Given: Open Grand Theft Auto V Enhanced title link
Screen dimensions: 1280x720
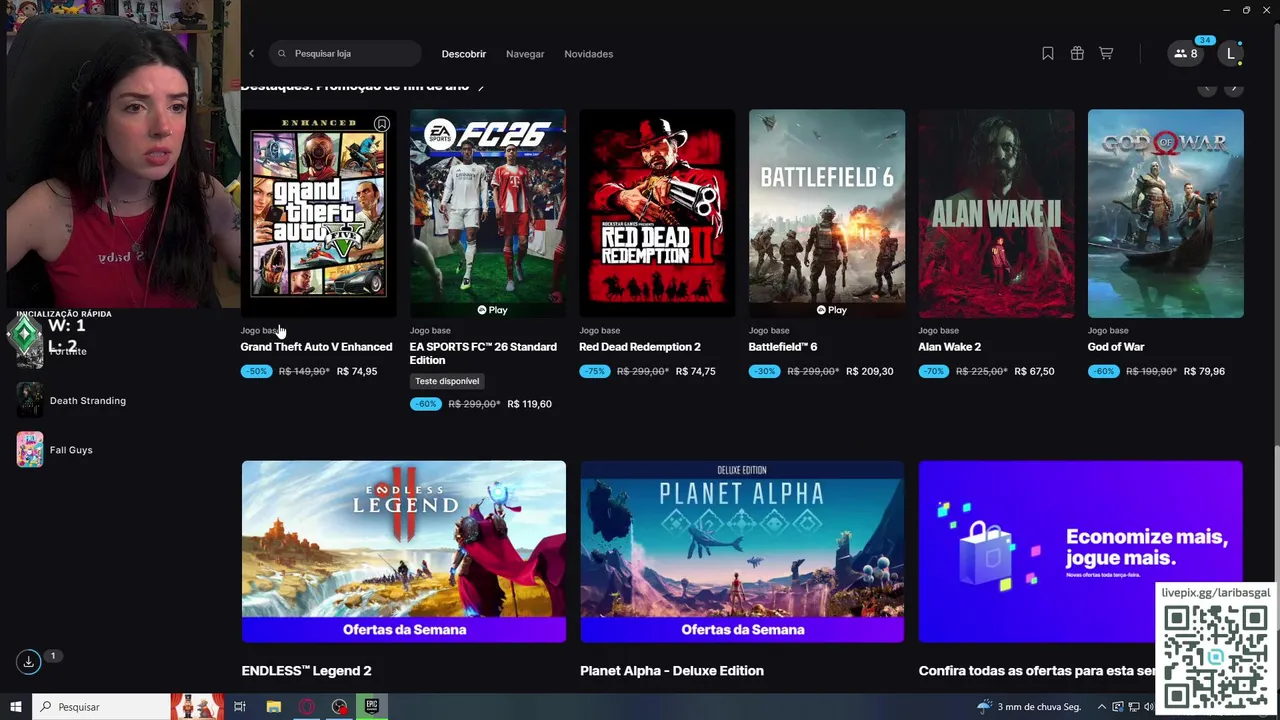Looking at the screenshot, I should 316,347.
